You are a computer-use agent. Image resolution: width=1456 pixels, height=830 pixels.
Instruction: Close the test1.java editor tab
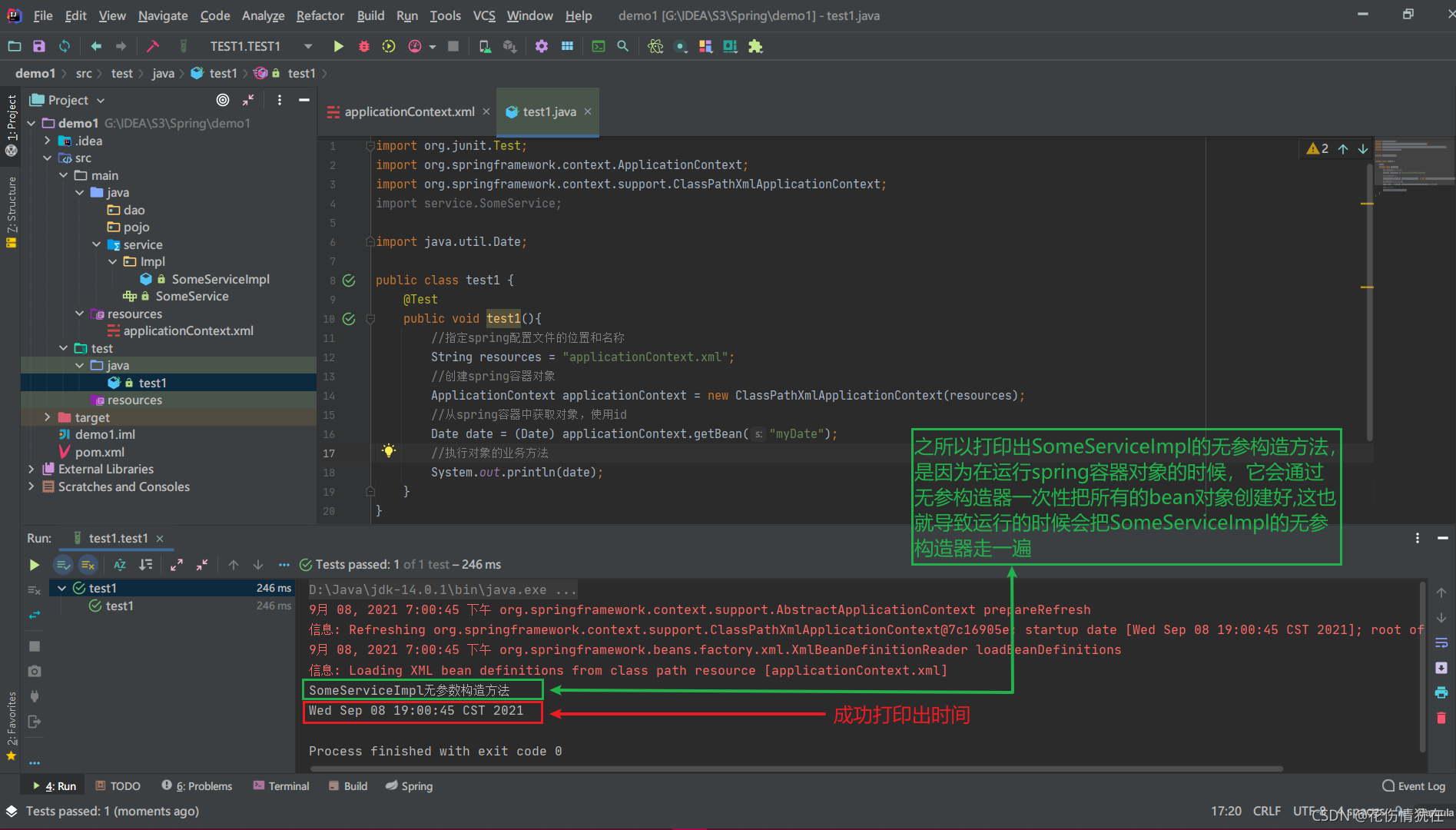pyautogui.click(x=588, y=111)
